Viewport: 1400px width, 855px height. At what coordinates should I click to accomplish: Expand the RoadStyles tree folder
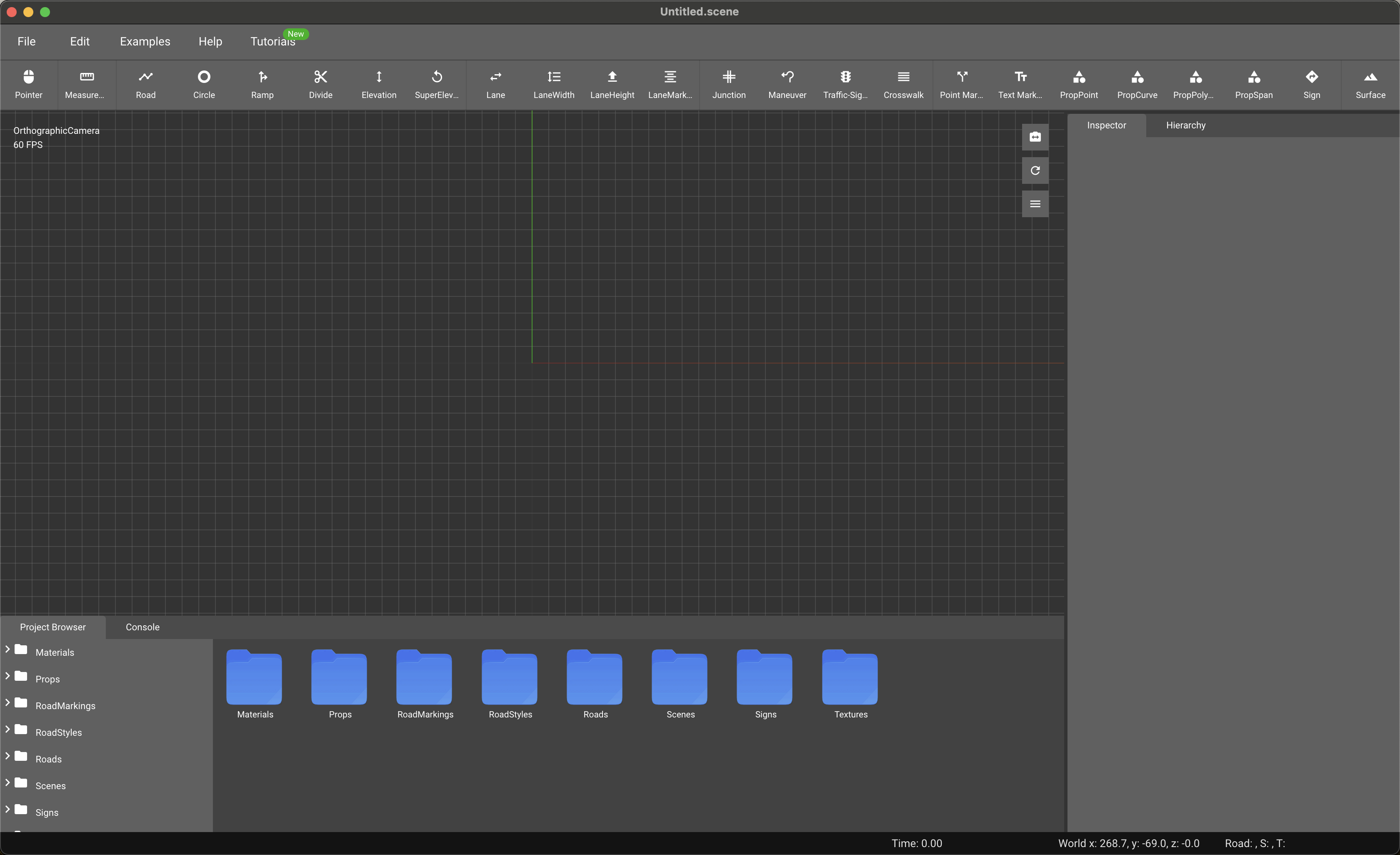tap(7, 729)
